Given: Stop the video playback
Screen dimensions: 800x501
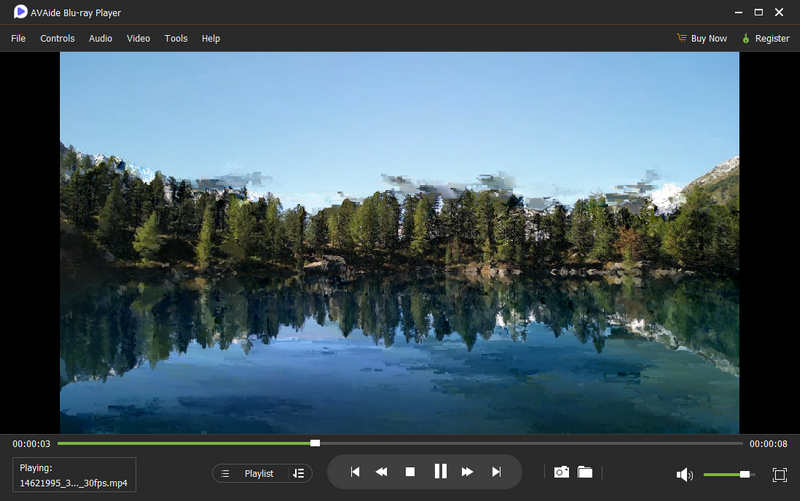Looking at the screenshot, I should 410,472.
